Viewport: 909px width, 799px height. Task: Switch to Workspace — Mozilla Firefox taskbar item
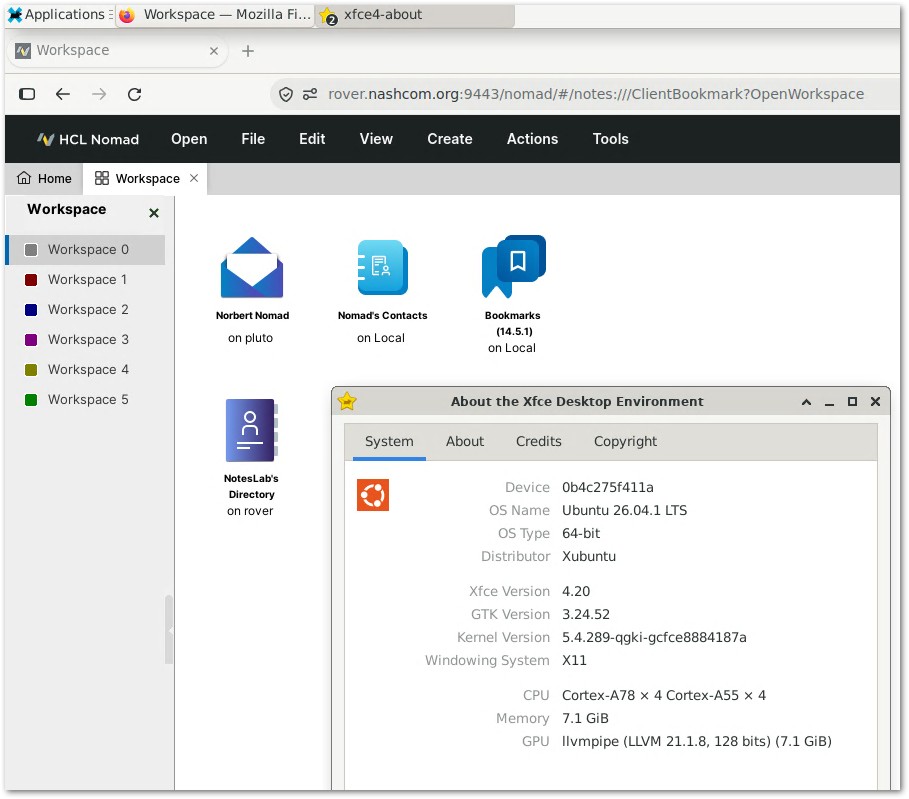click(215, 14)
